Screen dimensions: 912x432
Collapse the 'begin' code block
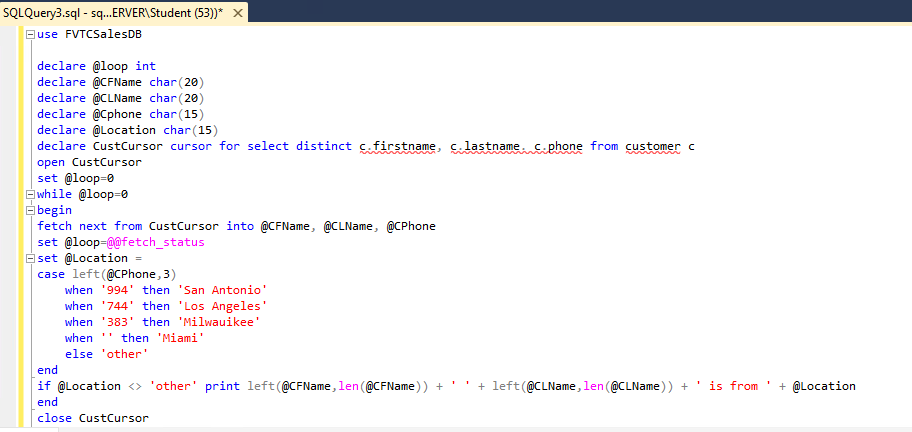30,210
